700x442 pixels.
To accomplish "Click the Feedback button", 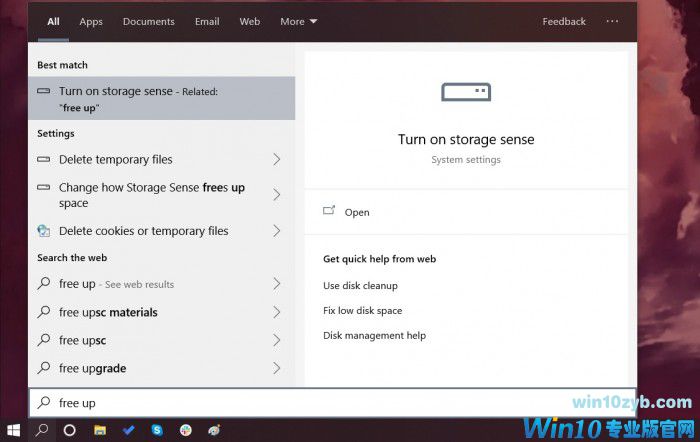I will (564, 21).
